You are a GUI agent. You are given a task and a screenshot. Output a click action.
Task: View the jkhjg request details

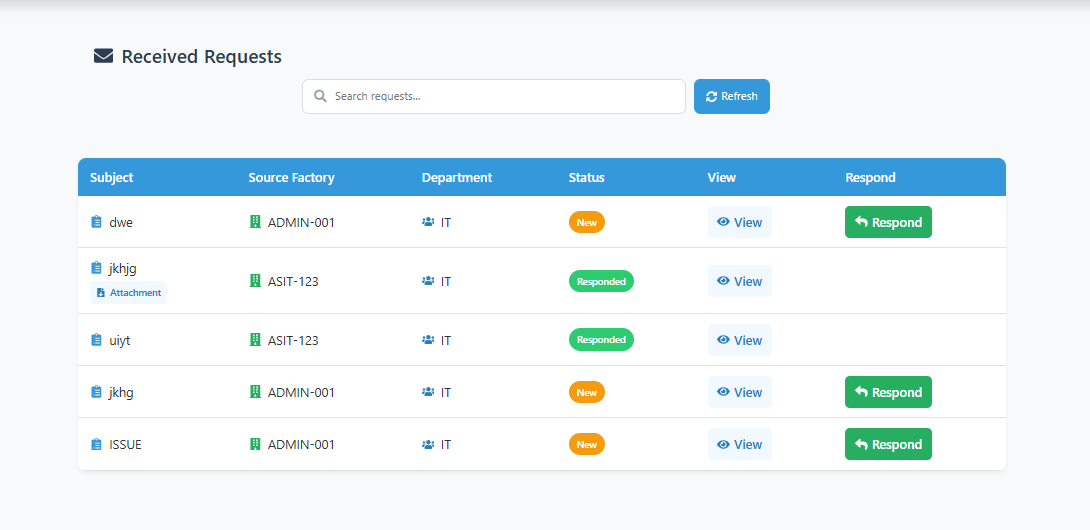coord(740,281)
